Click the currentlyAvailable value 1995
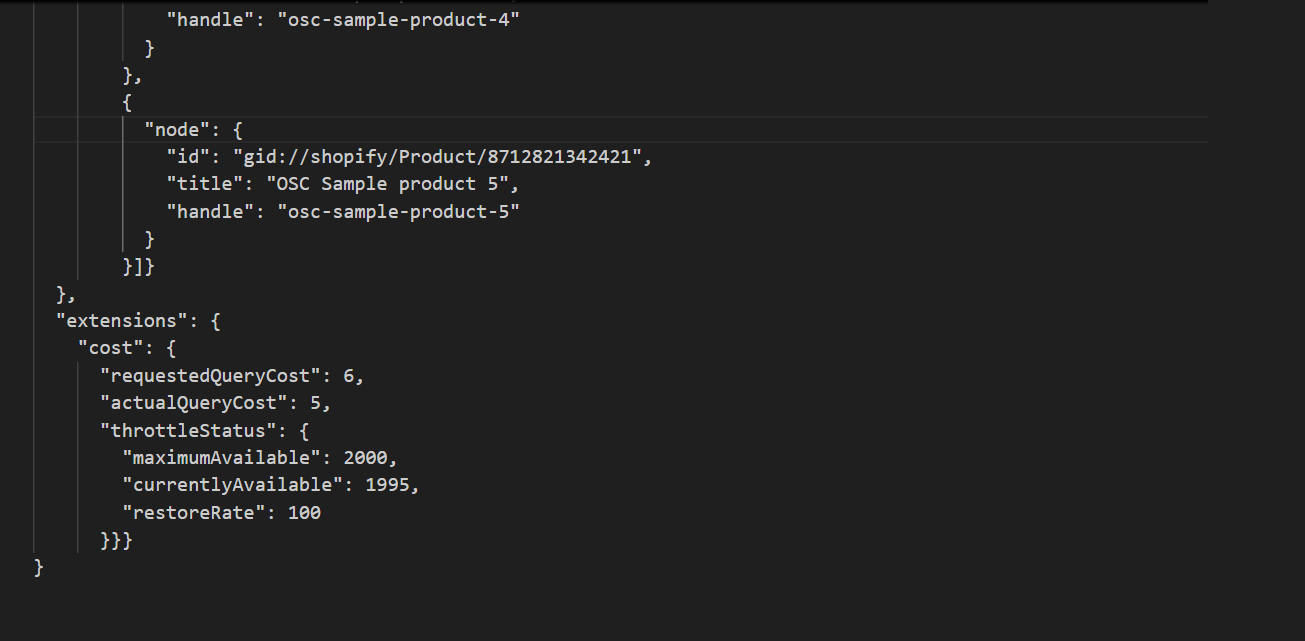This screenshot has height=641, width=1305. [387, 485]
